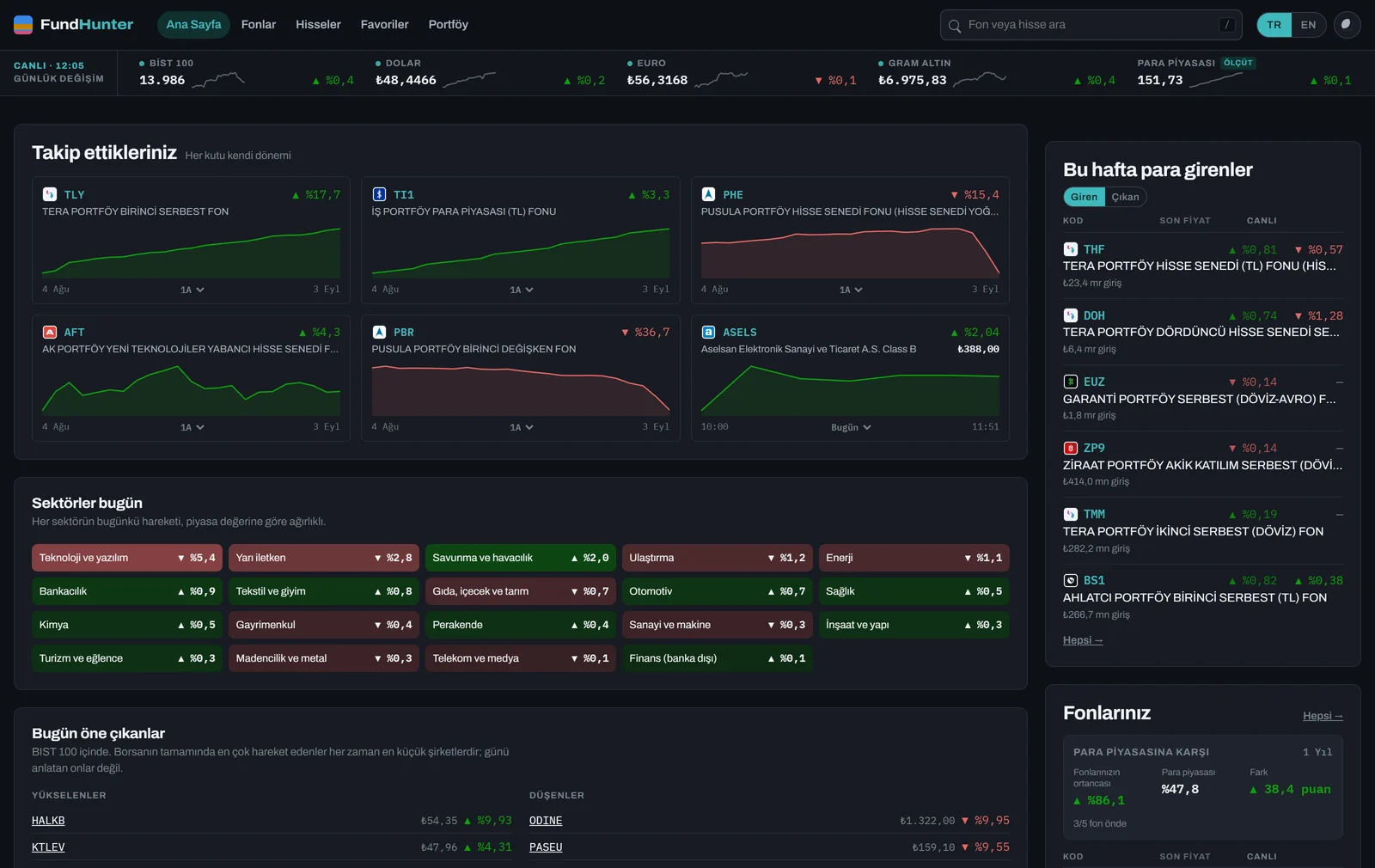1375x868 pixels.
Task: Open the Portföy tab
Action: pos(448,25)
